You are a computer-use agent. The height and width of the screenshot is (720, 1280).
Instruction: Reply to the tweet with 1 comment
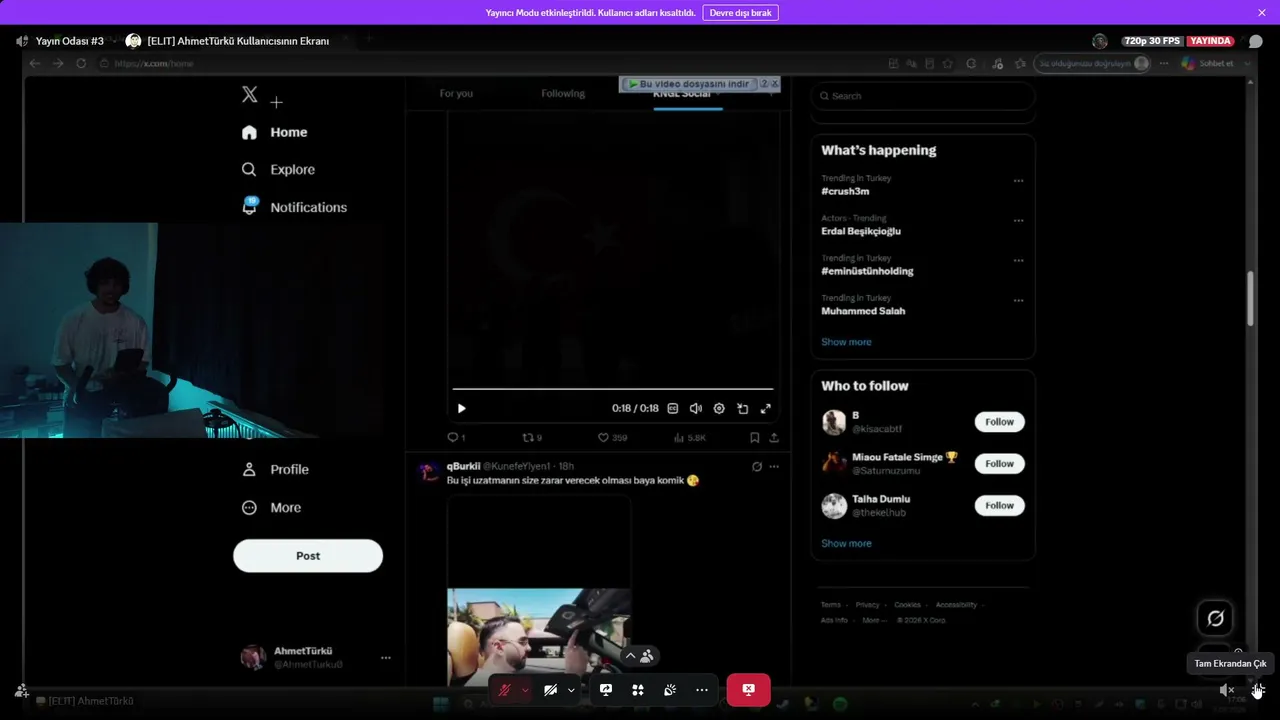tap(456, 438)
